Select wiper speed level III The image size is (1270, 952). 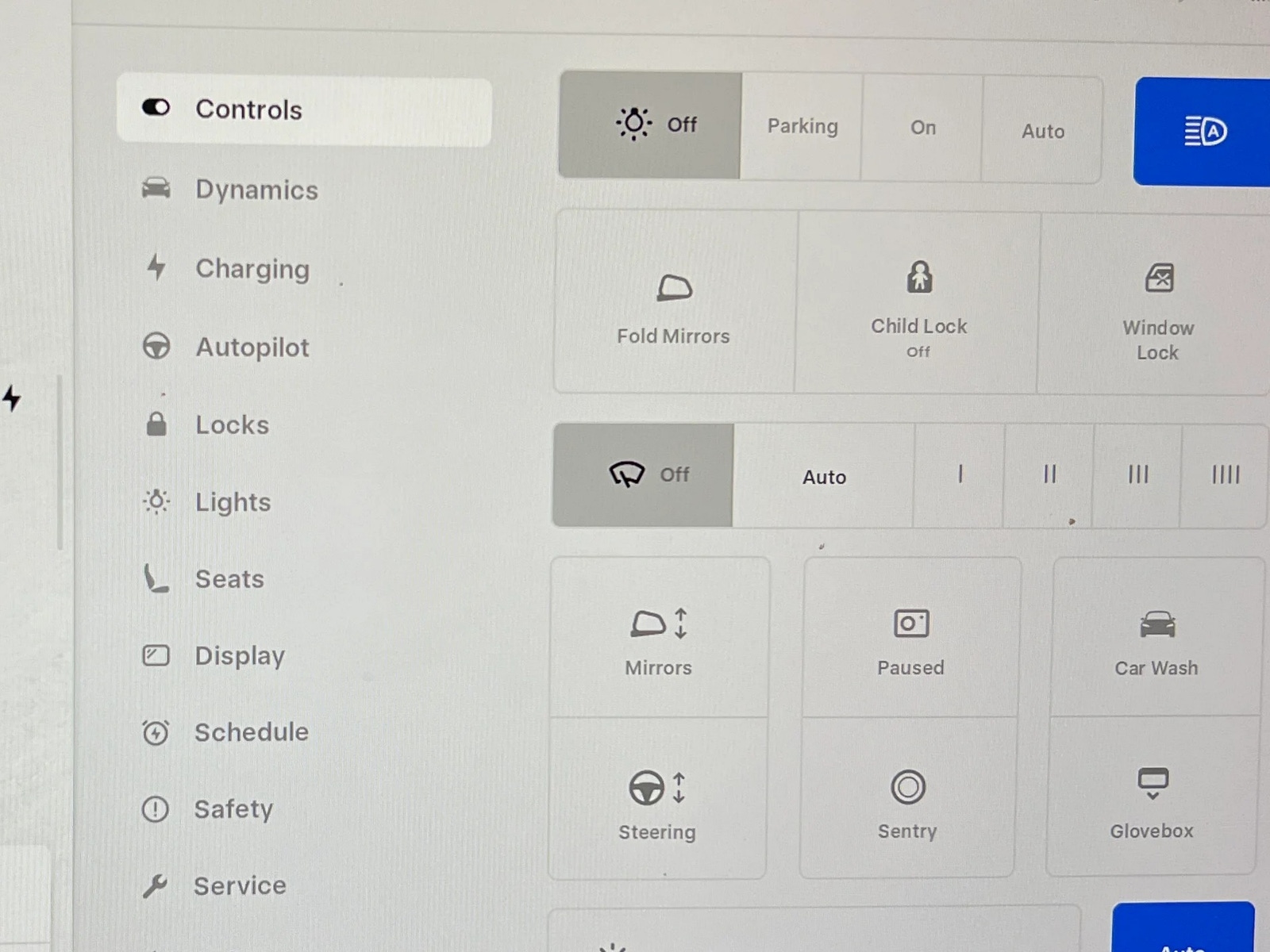(1137, 475)
